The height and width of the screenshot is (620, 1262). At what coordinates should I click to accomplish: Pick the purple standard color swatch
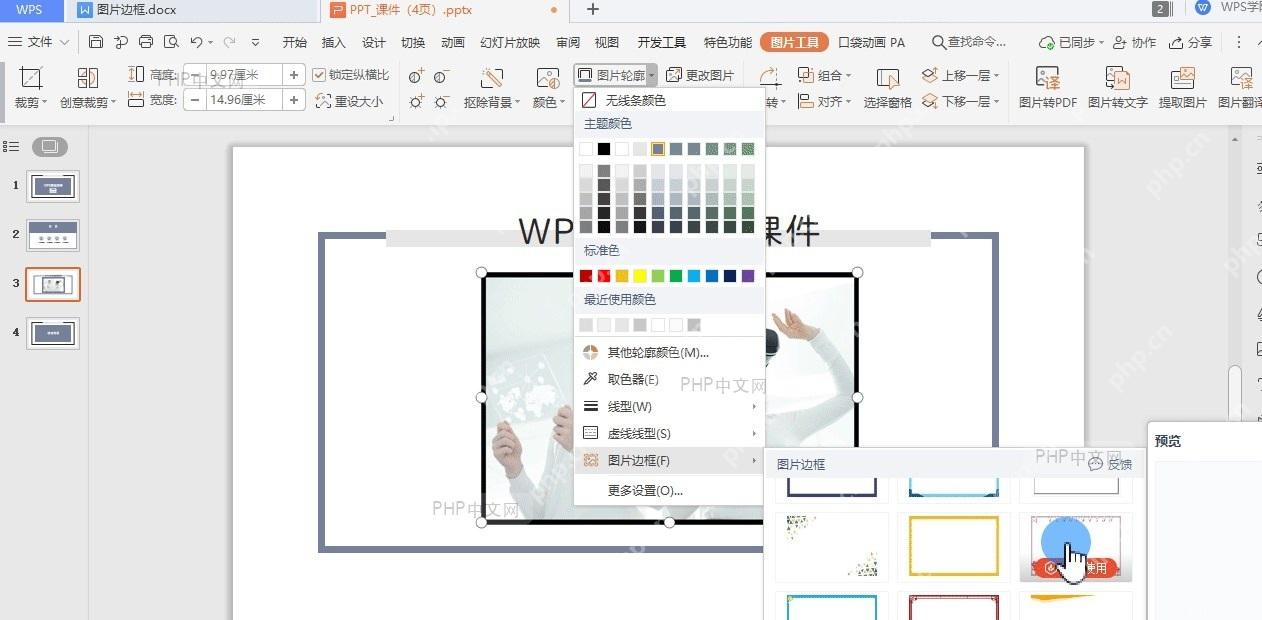click(748, 276)
